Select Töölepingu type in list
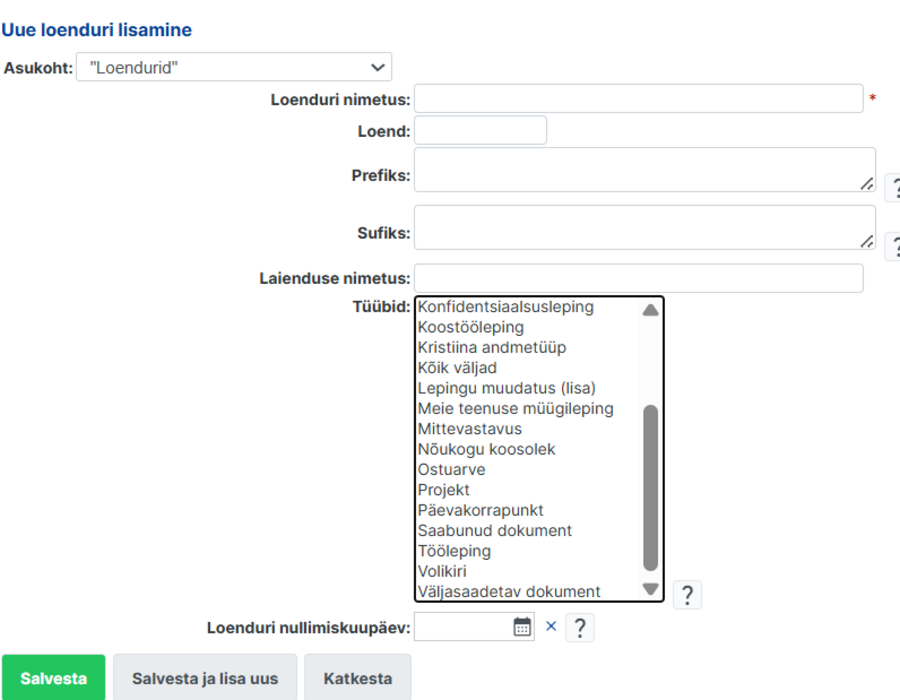 click(x=454, y=551)
